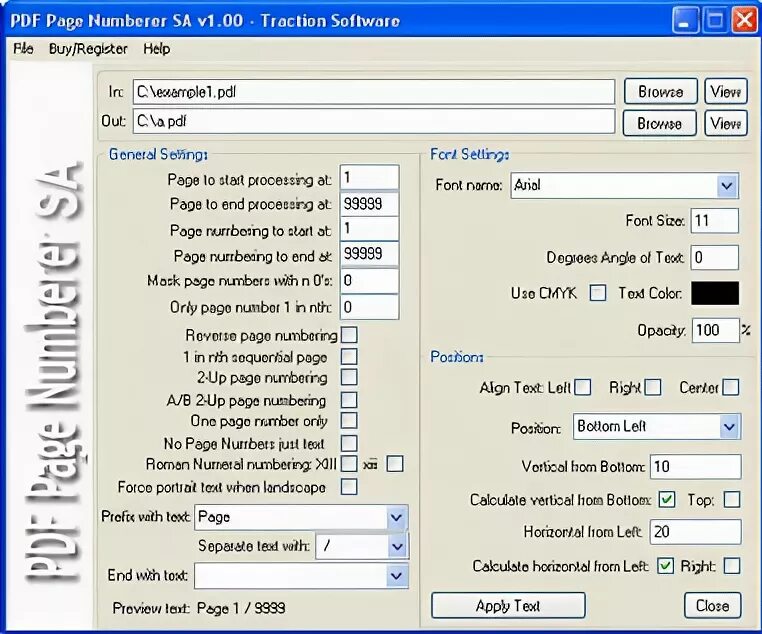Open the Prefix with text dropdown arrow
The image size is (762, 634).
click(x=397, y=518)
